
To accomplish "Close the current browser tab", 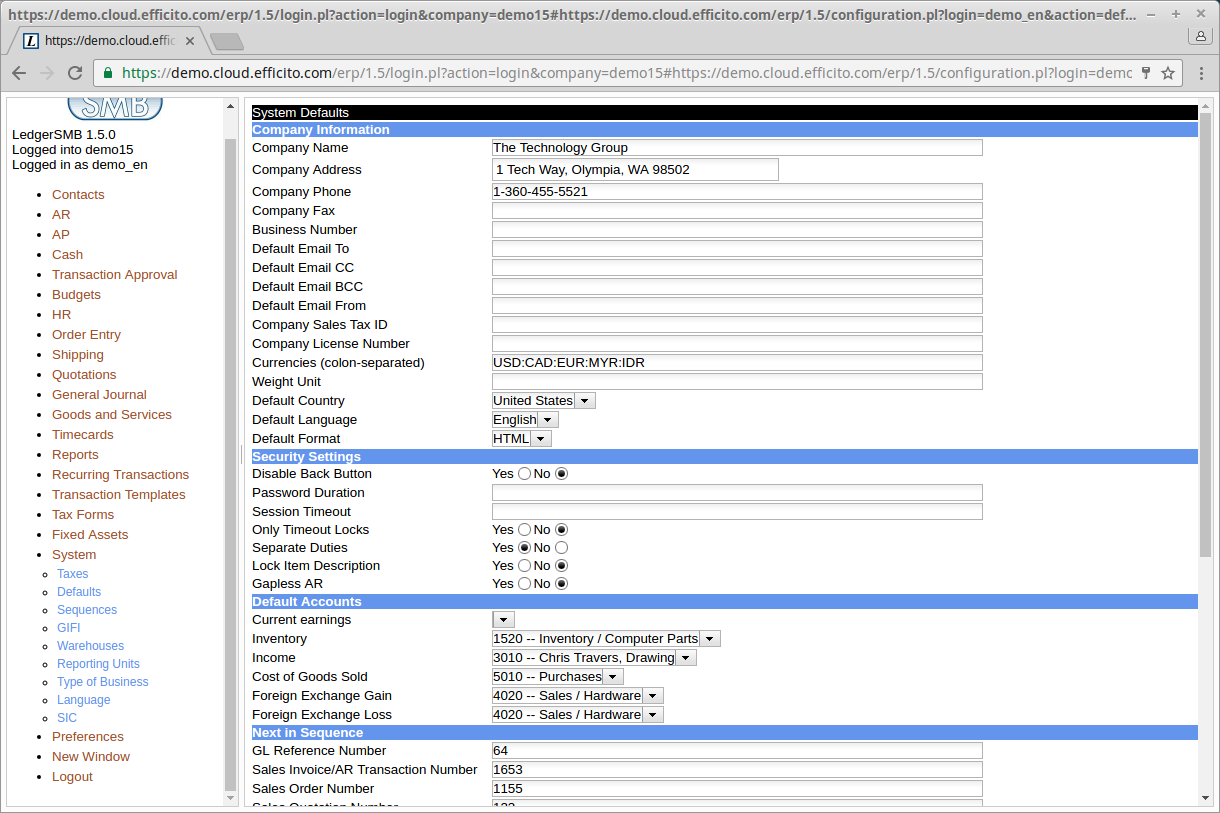I will click(x=190, y=41).
